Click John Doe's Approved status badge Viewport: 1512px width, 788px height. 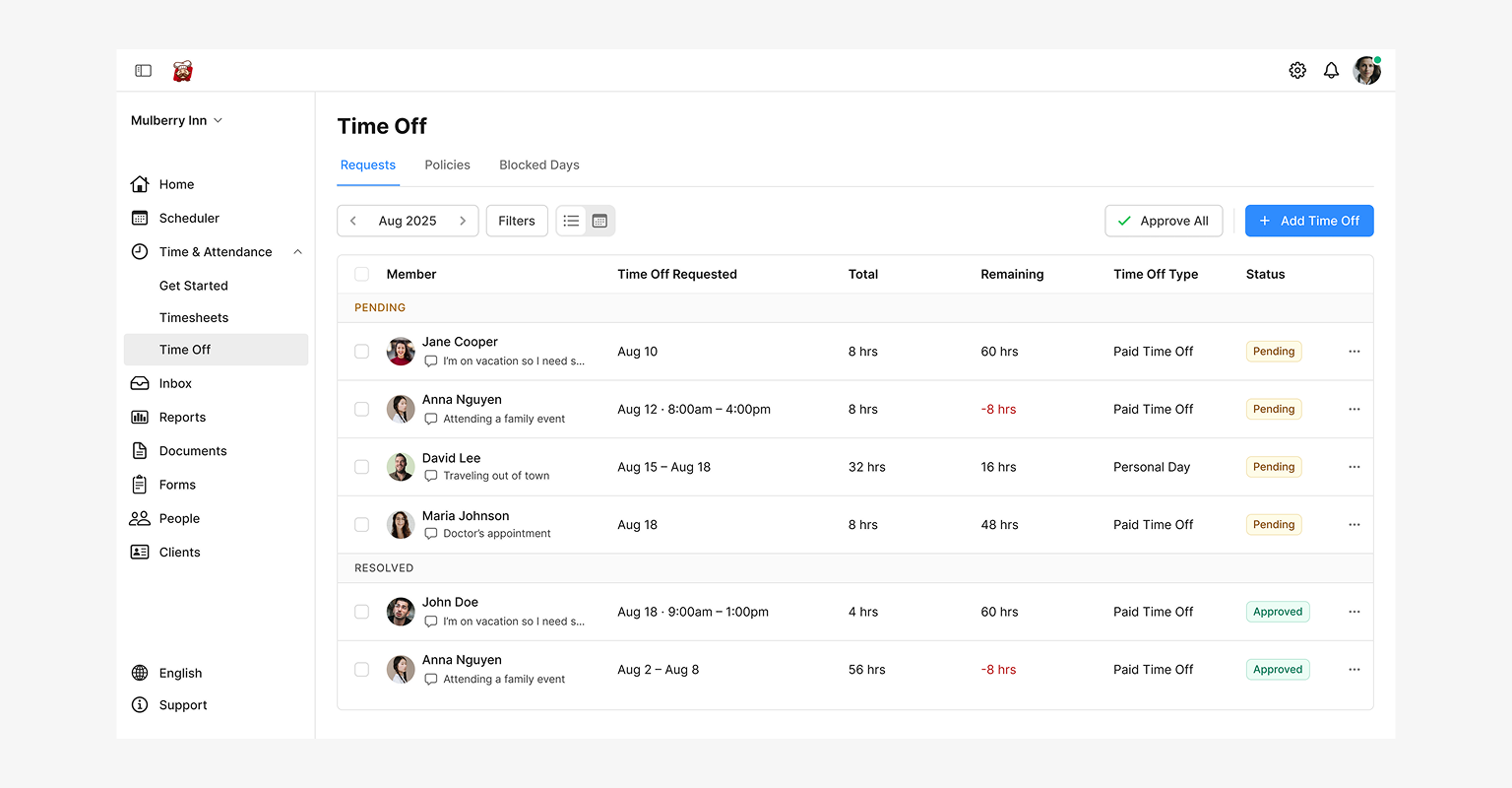(x=1278, y=612)
